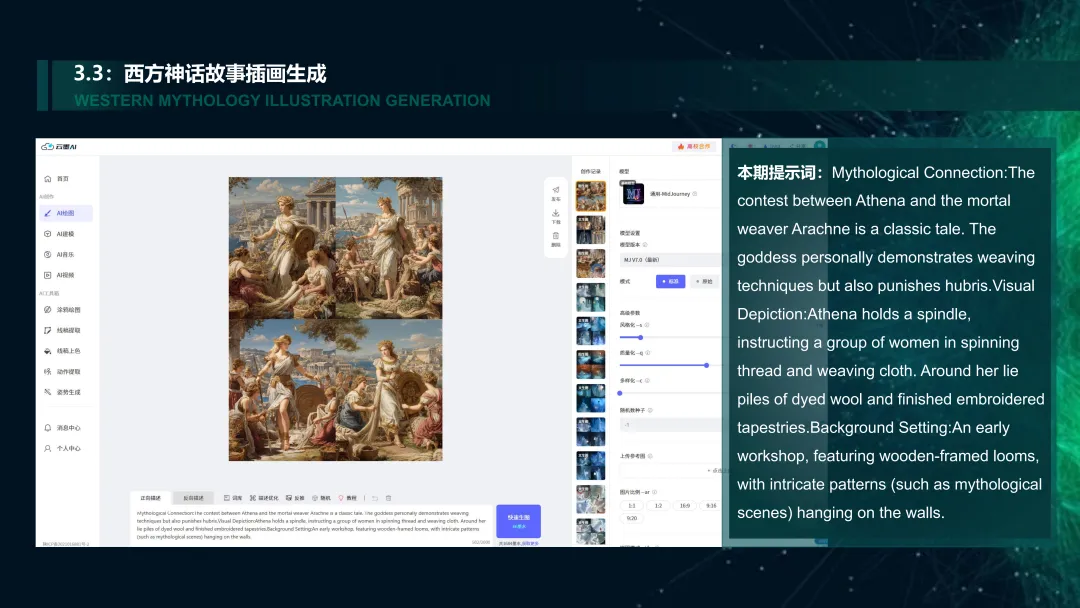The height and width of the screenshot is (608, 1080).
Task: Open the 首页 home item in sidebar
Action: (x=57, y=179)
